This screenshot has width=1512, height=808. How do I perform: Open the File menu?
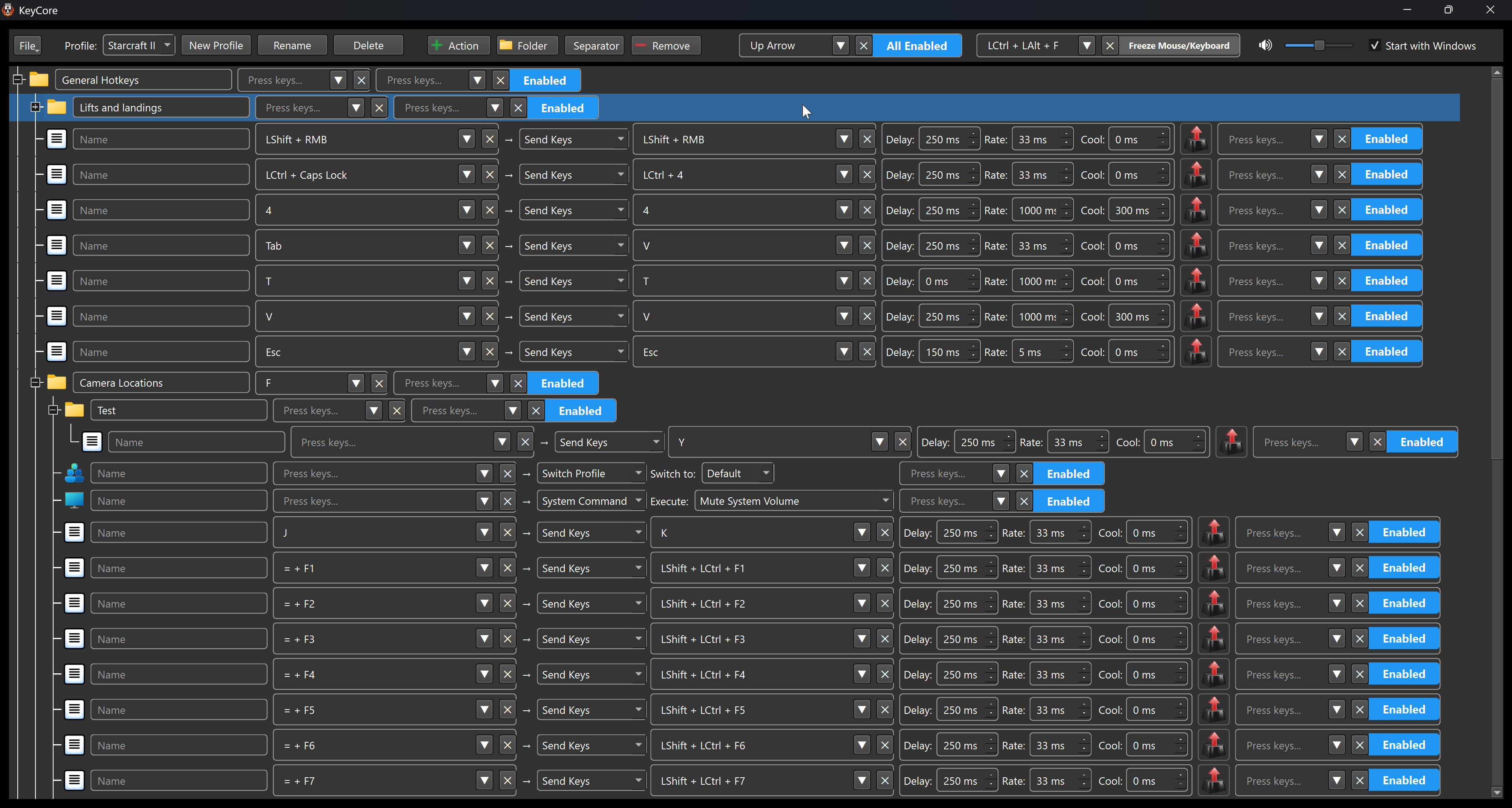[x=28, y=45]
